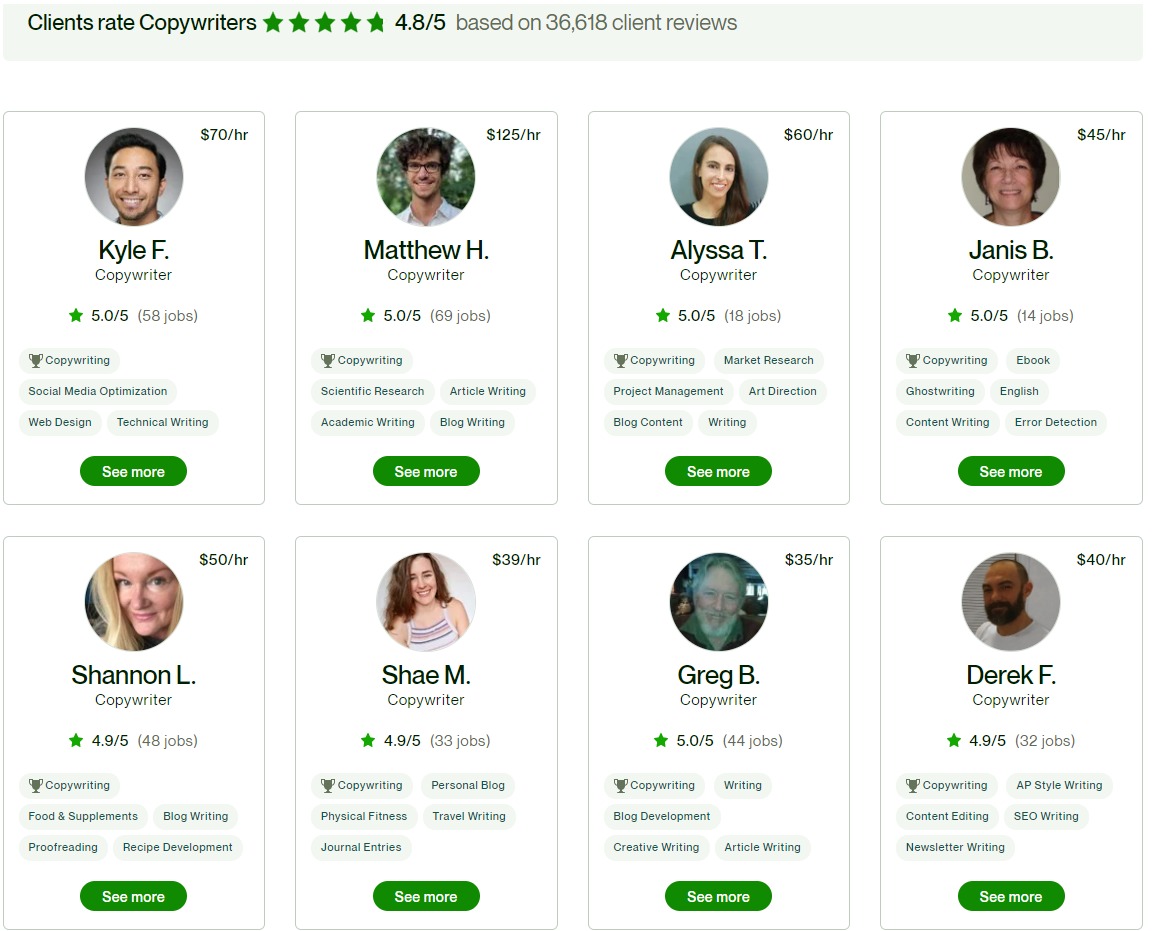The image size is (1153, 931).
Task: Click Derek F.'s profile picture
Action: (1011, 602)
